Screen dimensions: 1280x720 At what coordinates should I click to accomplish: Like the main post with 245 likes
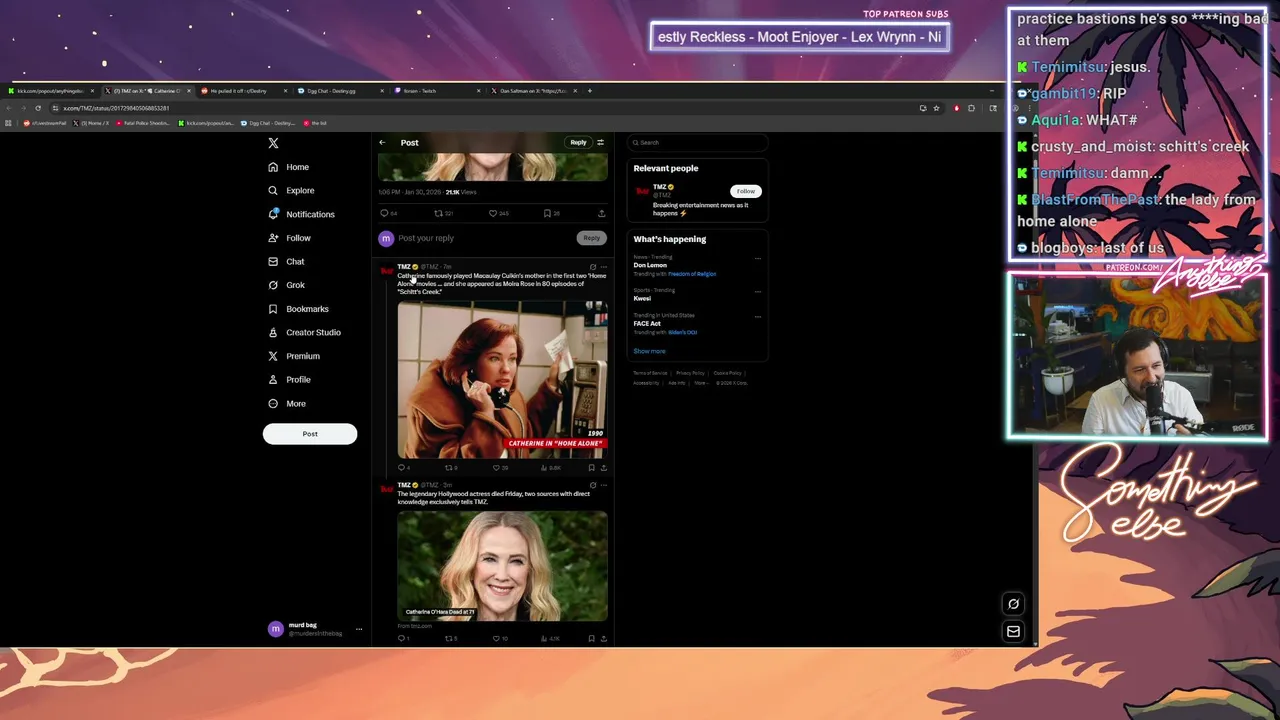click(498, 213)
